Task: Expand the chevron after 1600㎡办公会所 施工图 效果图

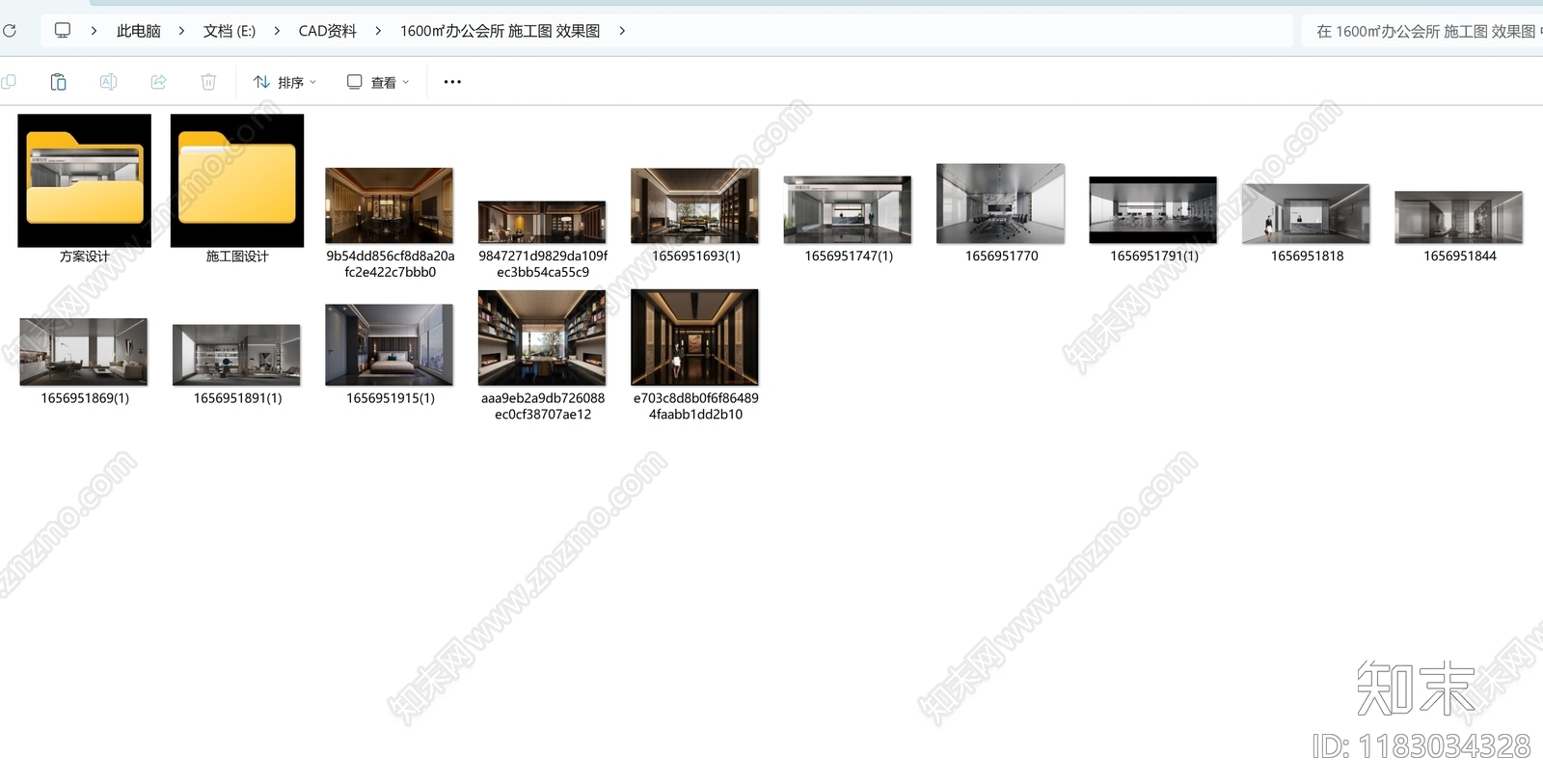Action: (x=622, y=31)
